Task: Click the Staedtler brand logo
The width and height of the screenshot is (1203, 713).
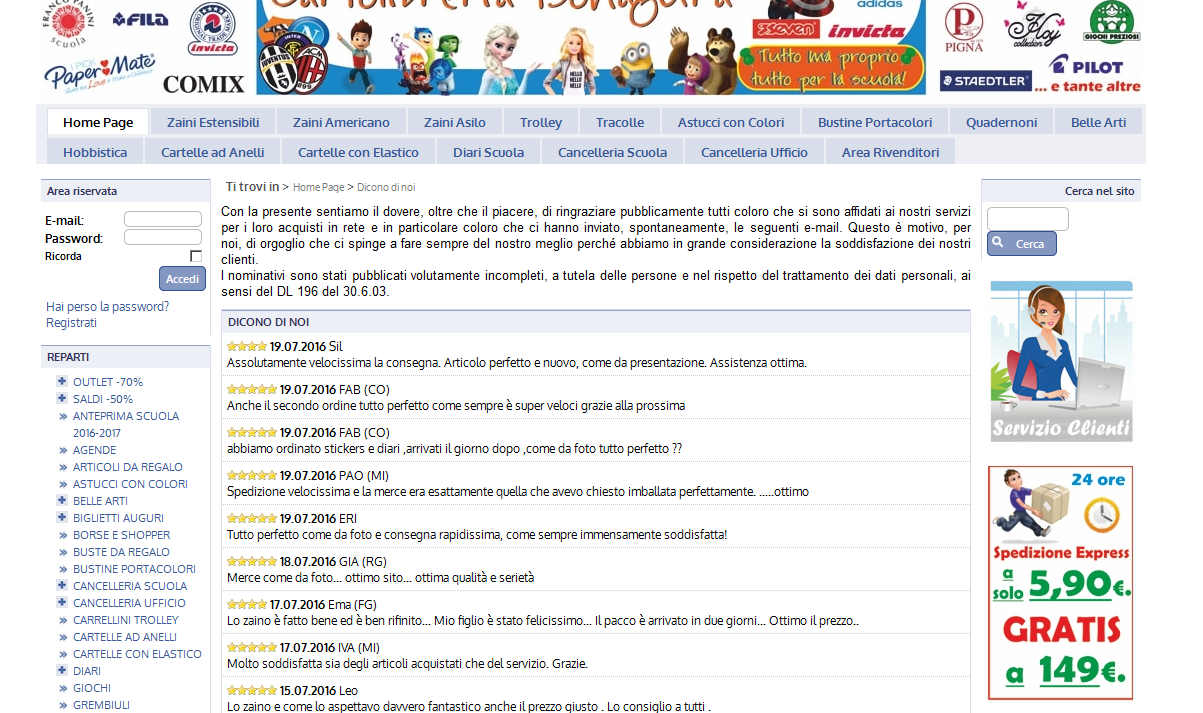Action: [x=985, y=81]
